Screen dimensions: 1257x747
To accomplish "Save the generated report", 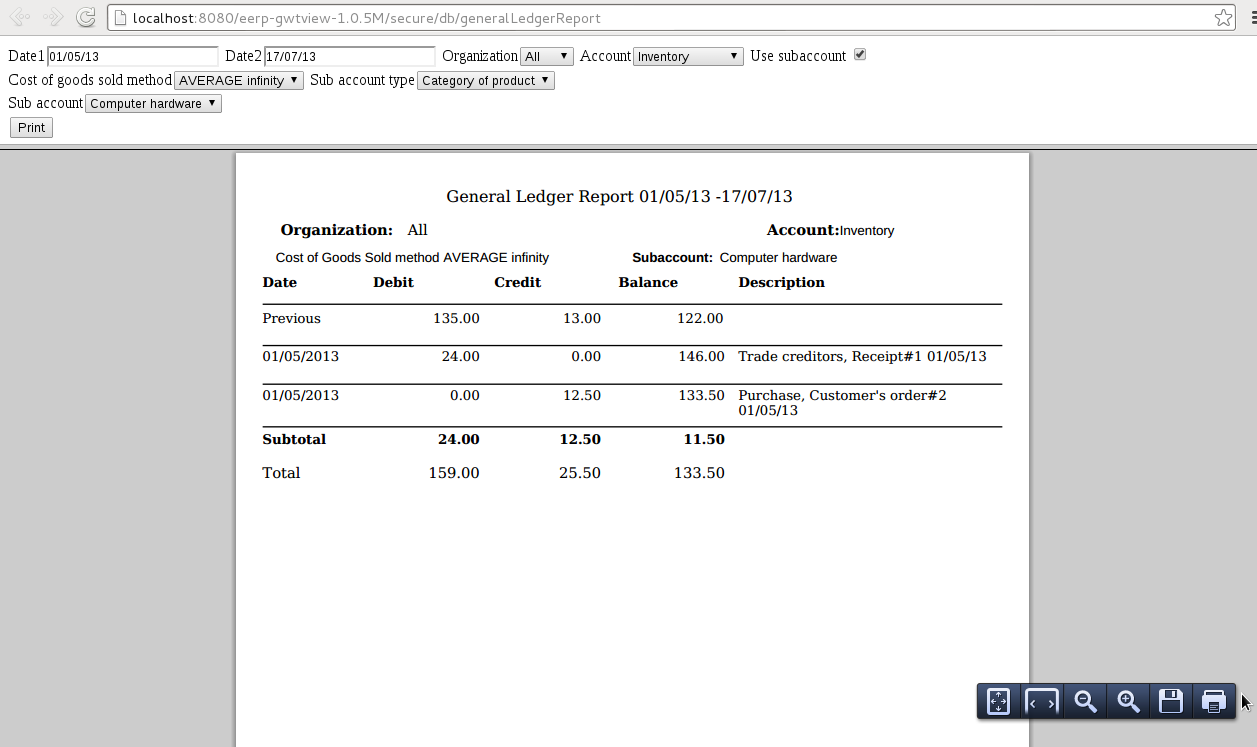I will point(1171,701).
